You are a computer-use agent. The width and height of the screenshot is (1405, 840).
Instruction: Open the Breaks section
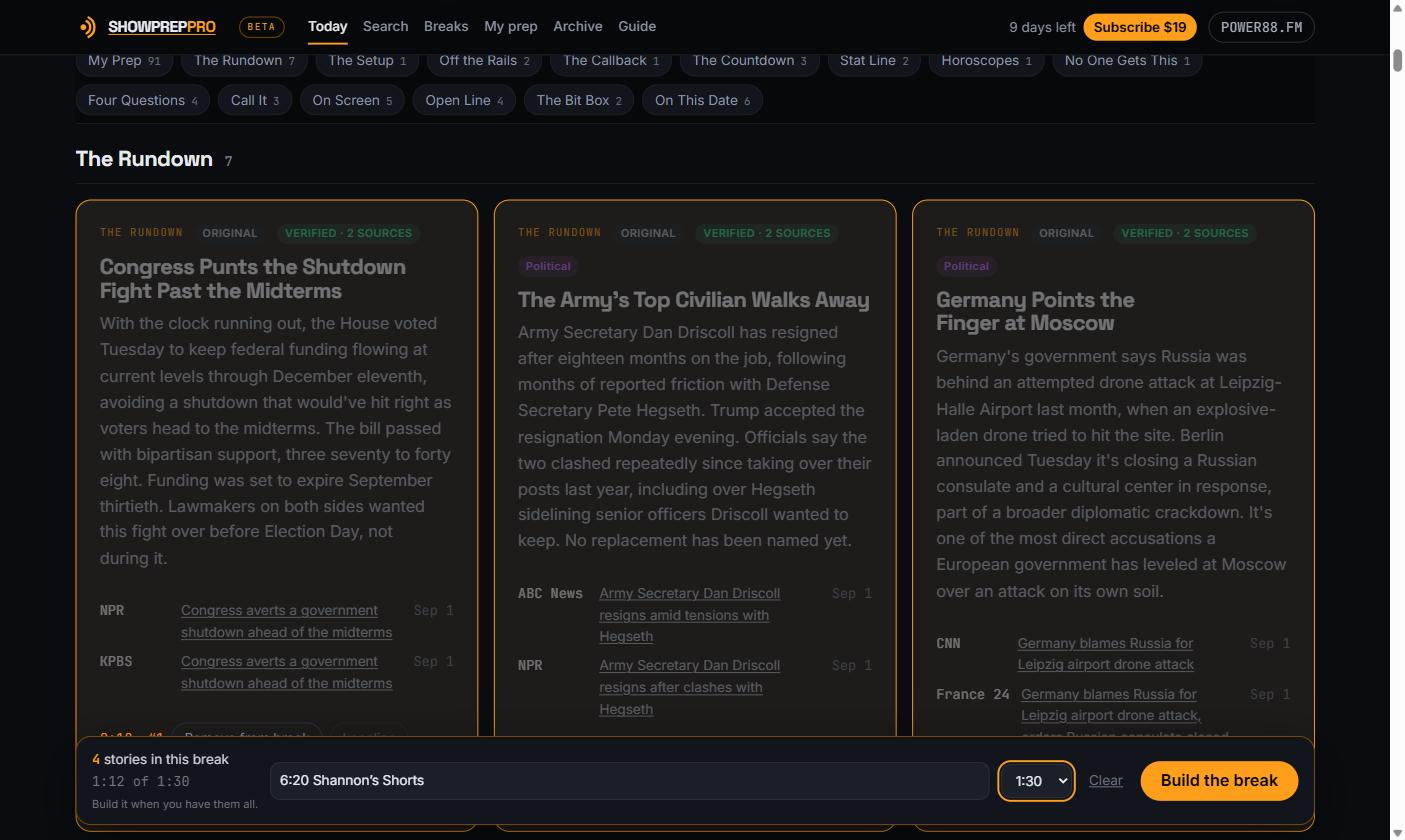446,26
